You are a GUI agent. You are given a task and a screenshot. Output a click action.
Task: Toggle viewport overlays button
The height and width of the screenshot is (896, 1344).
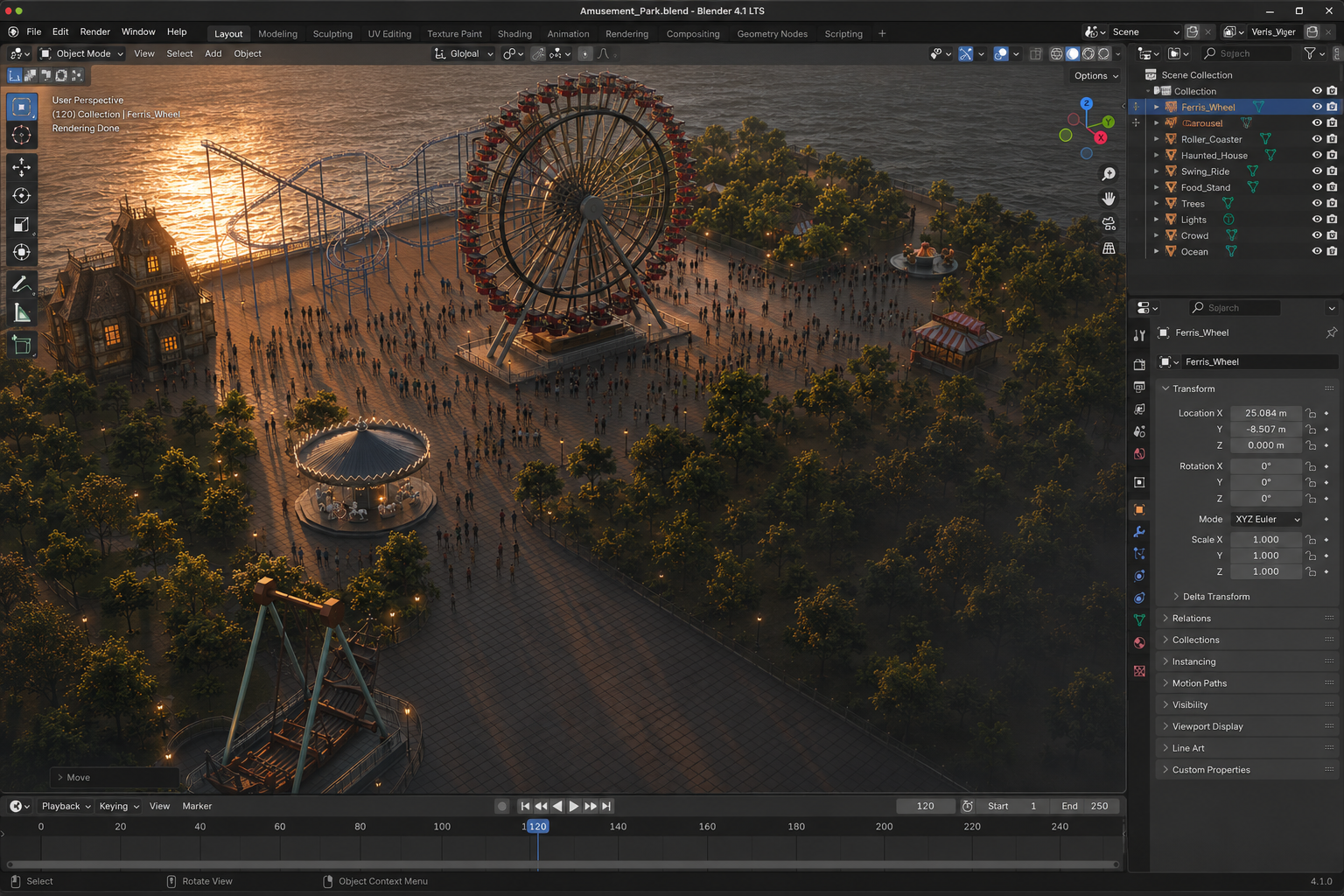(x=1001, y=53)
